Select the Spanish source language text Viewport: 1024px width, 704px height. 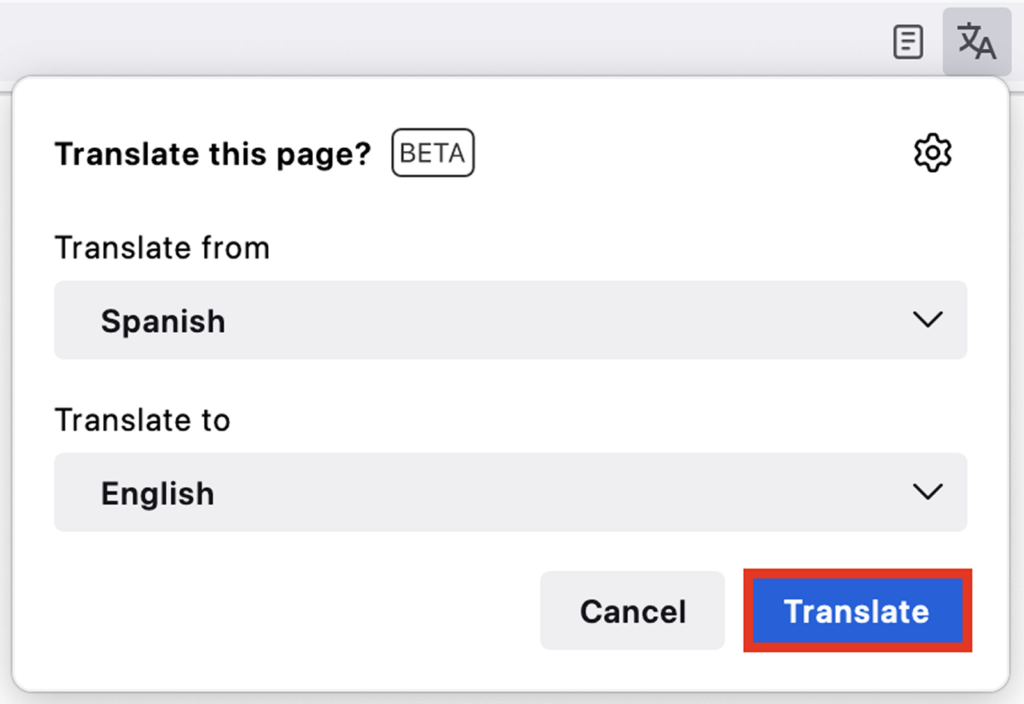click(163, 321)
